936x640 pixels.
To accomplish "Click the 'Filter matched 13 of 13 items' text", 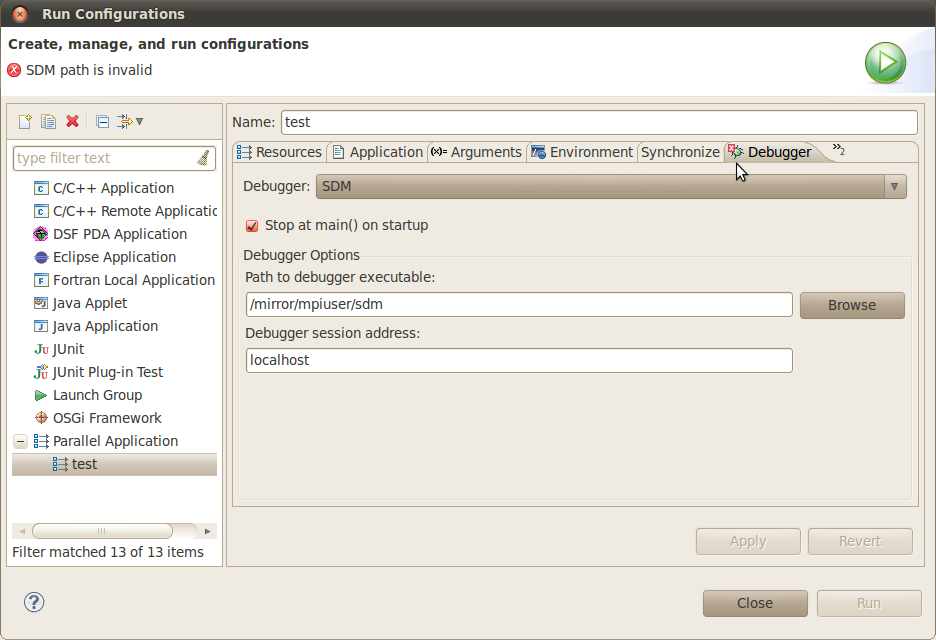I will (107, 552).
